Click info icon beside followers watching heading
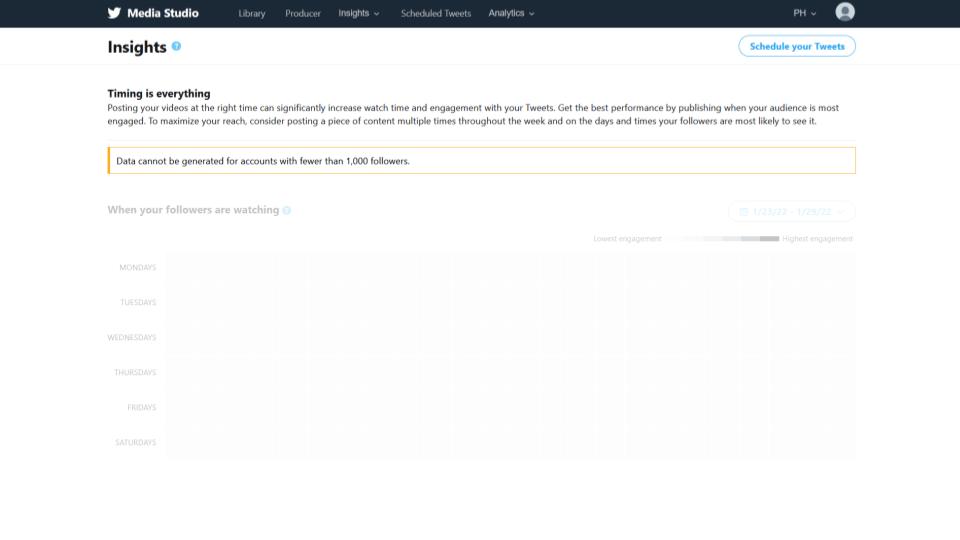The image size is (960, 540). (287, 210)
